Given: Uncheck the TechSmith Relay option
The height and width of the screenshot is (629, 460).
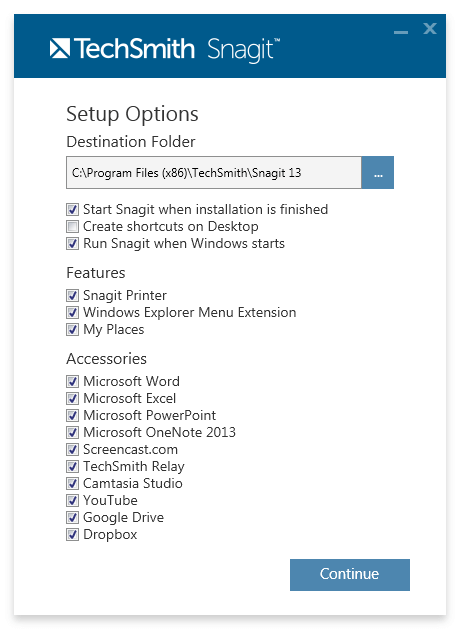Looking at the screenshot, I should [73, 467].
